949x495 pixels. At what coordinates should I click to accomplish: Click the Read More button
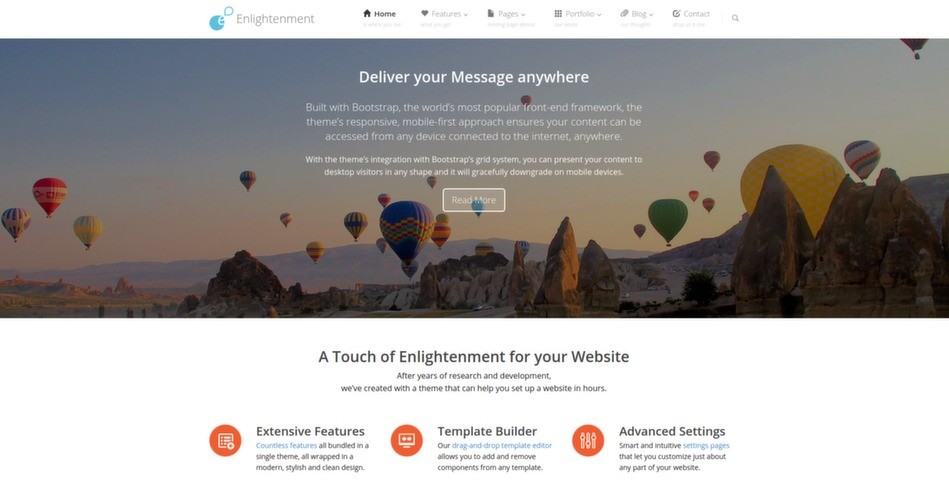click(x=474, y=200)
